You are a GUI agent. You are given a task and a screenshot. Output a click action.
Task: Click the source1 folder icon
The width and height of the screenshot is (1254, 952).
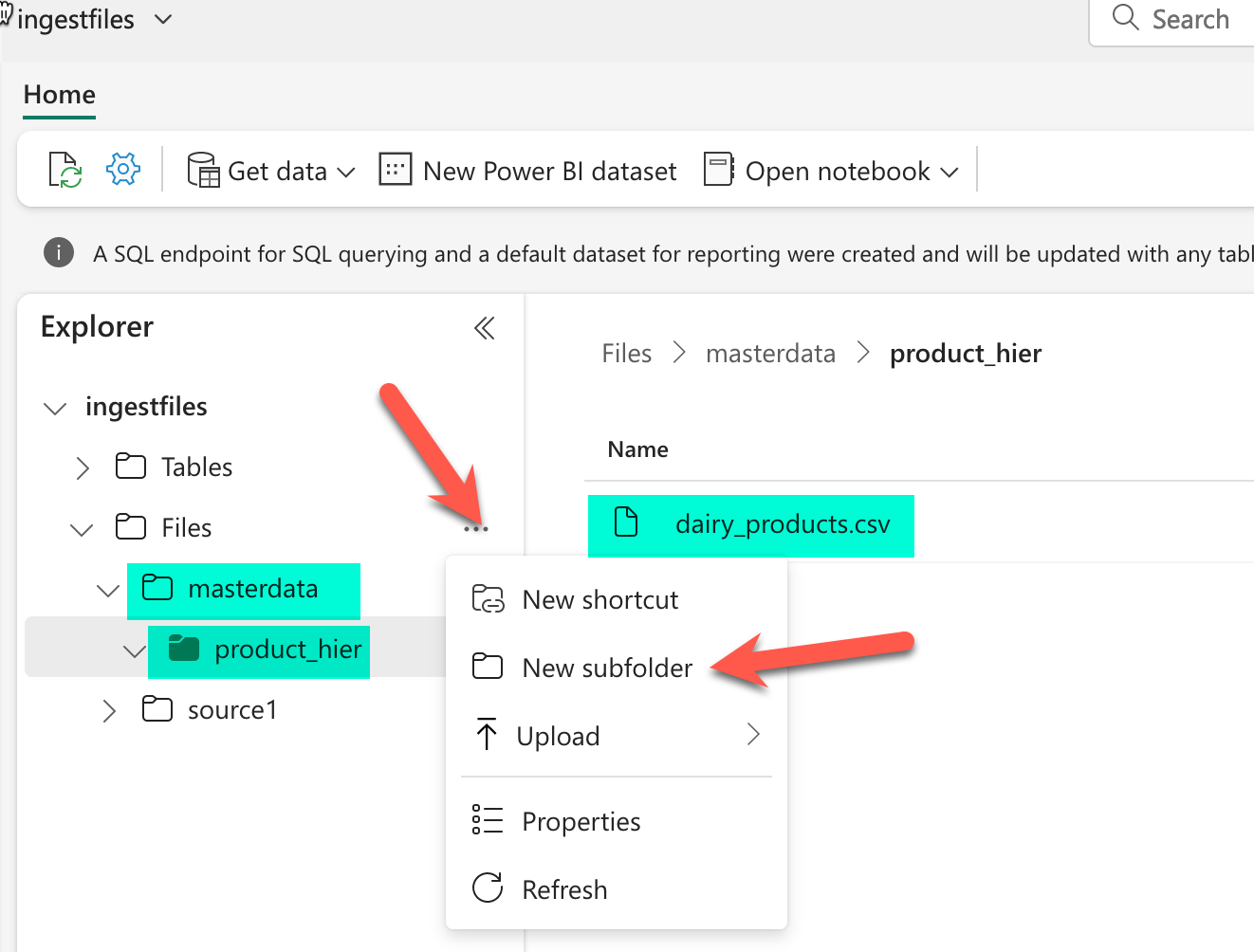(157, 709)
